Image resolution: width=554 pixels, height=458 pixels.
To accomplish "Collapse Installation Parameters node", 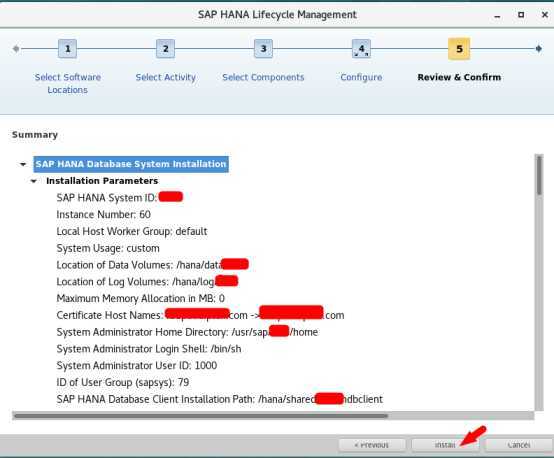I will (x=34, y=181).
